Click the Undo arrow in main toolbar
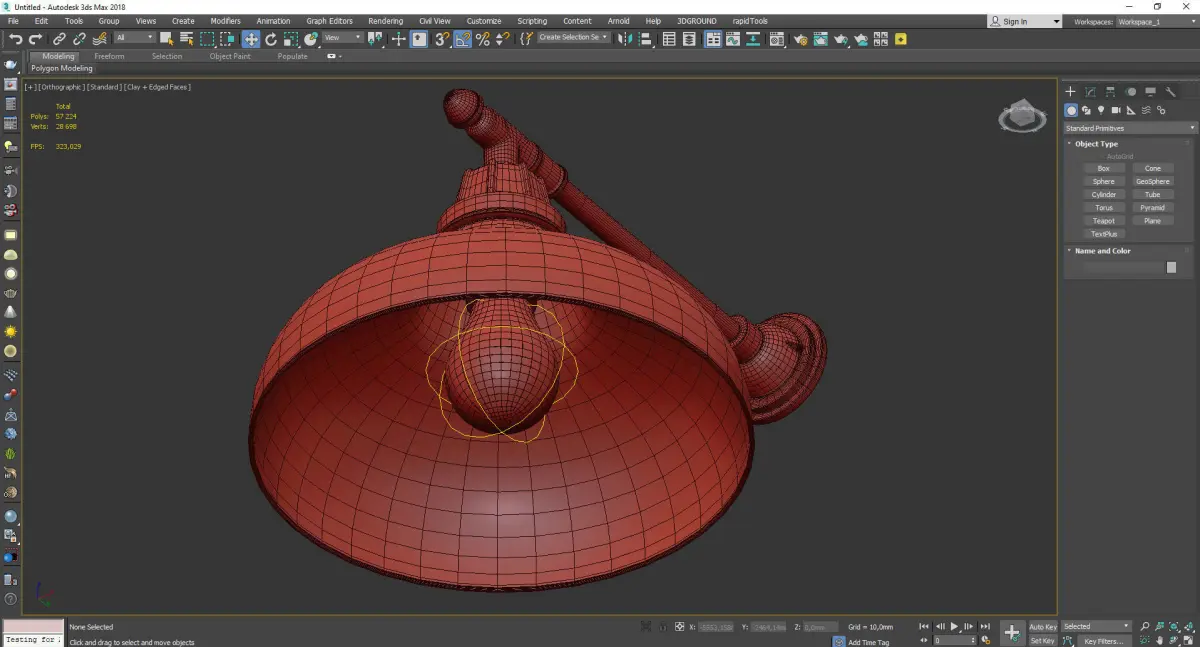Image resolution: width=1200 pixels, height=647 pixels. tap(15, 39)
